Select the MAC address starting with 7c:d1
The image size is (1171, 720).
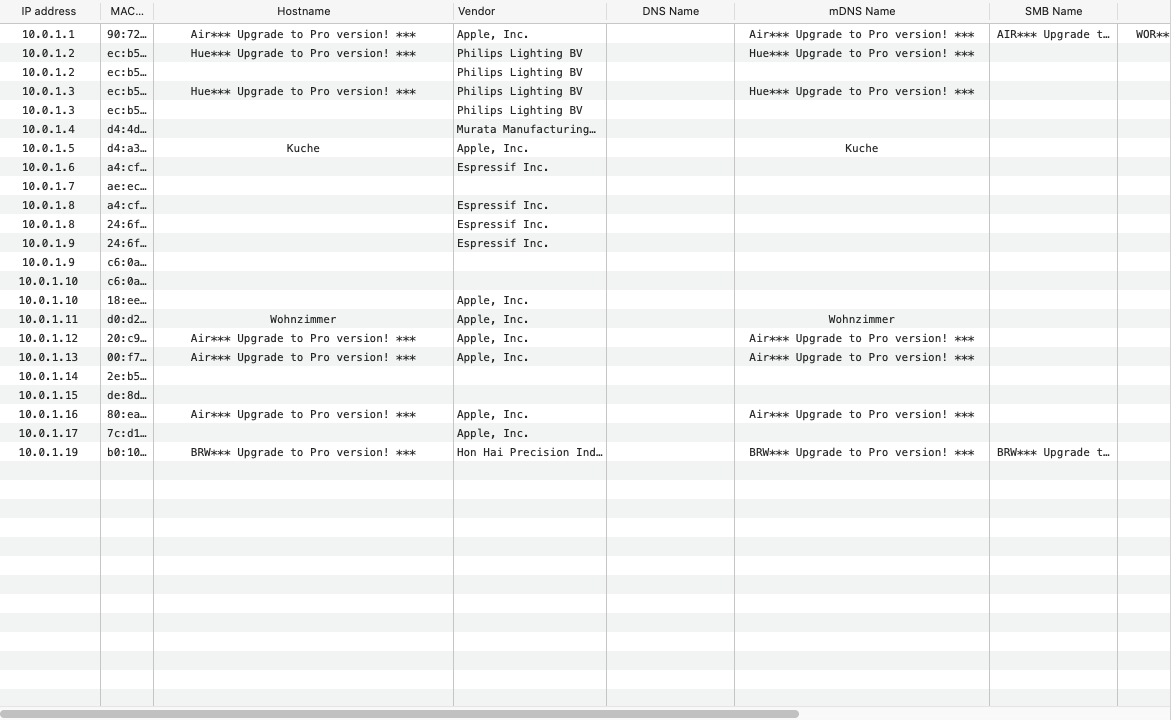(127, 433)
